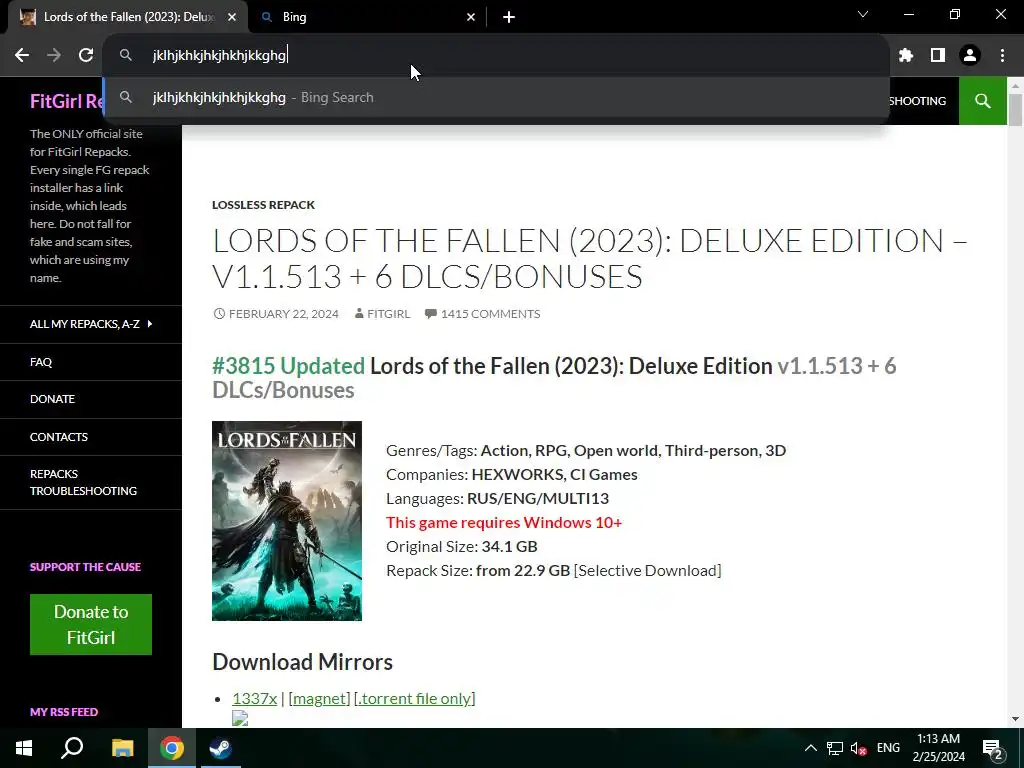
Task: Open the taskbar clock and date
Action: (x=938, y=748)
